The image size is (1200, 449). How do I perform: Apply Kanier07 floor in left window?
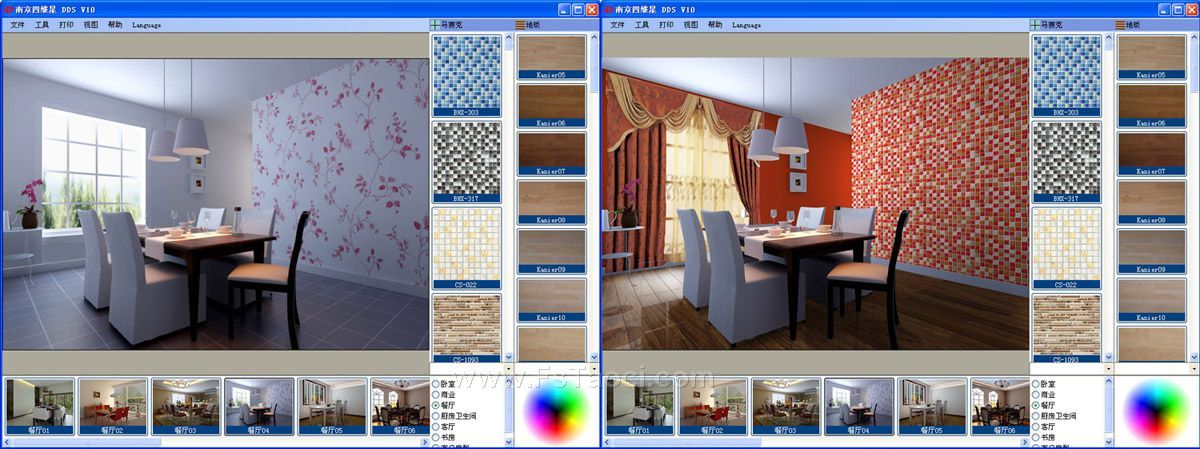pyautogui.click(x=551, y=153)
